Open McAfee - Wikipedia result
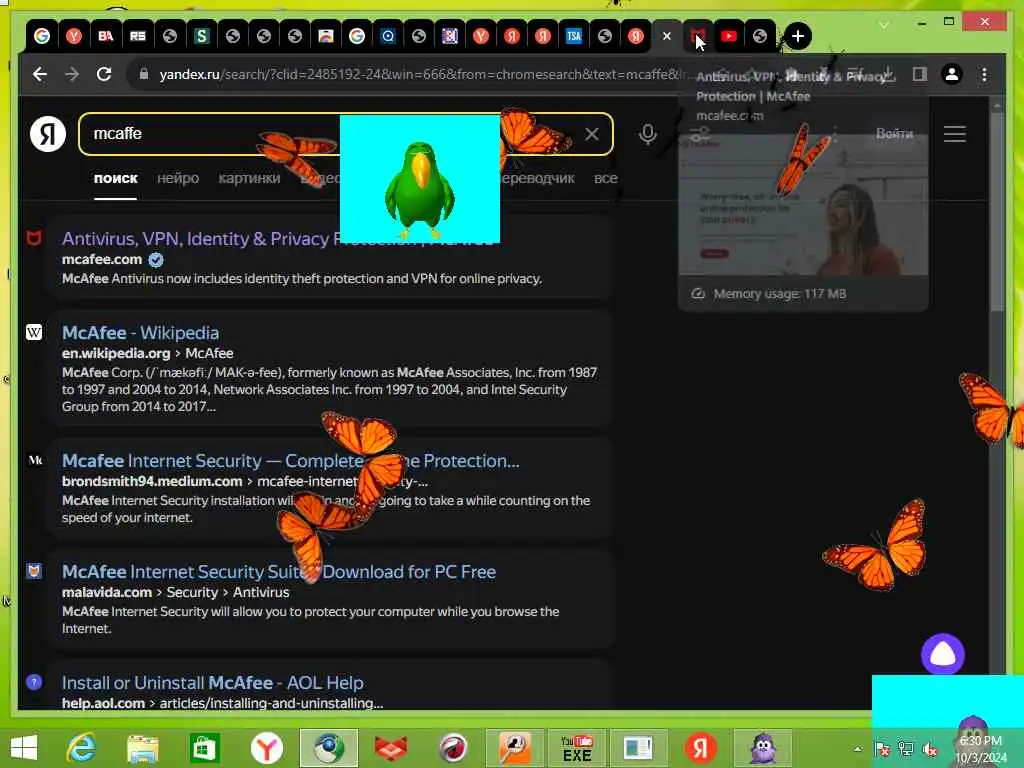 coord(140,332)
